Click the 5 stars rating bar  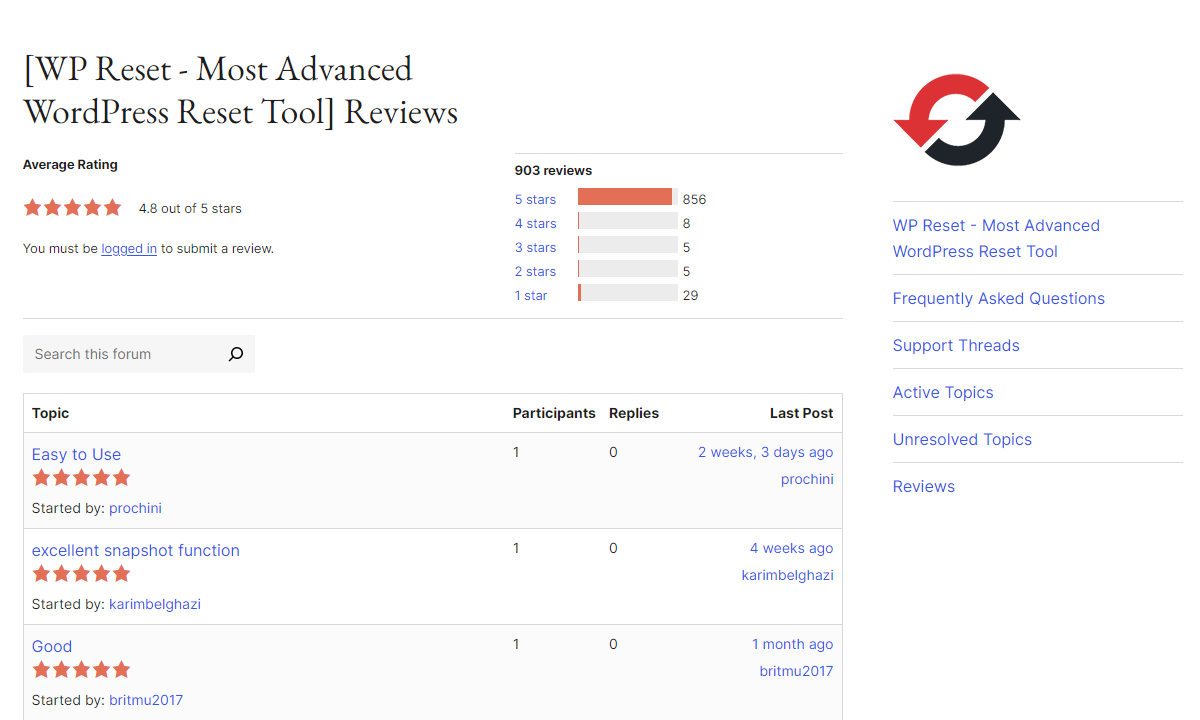point(627,197)
